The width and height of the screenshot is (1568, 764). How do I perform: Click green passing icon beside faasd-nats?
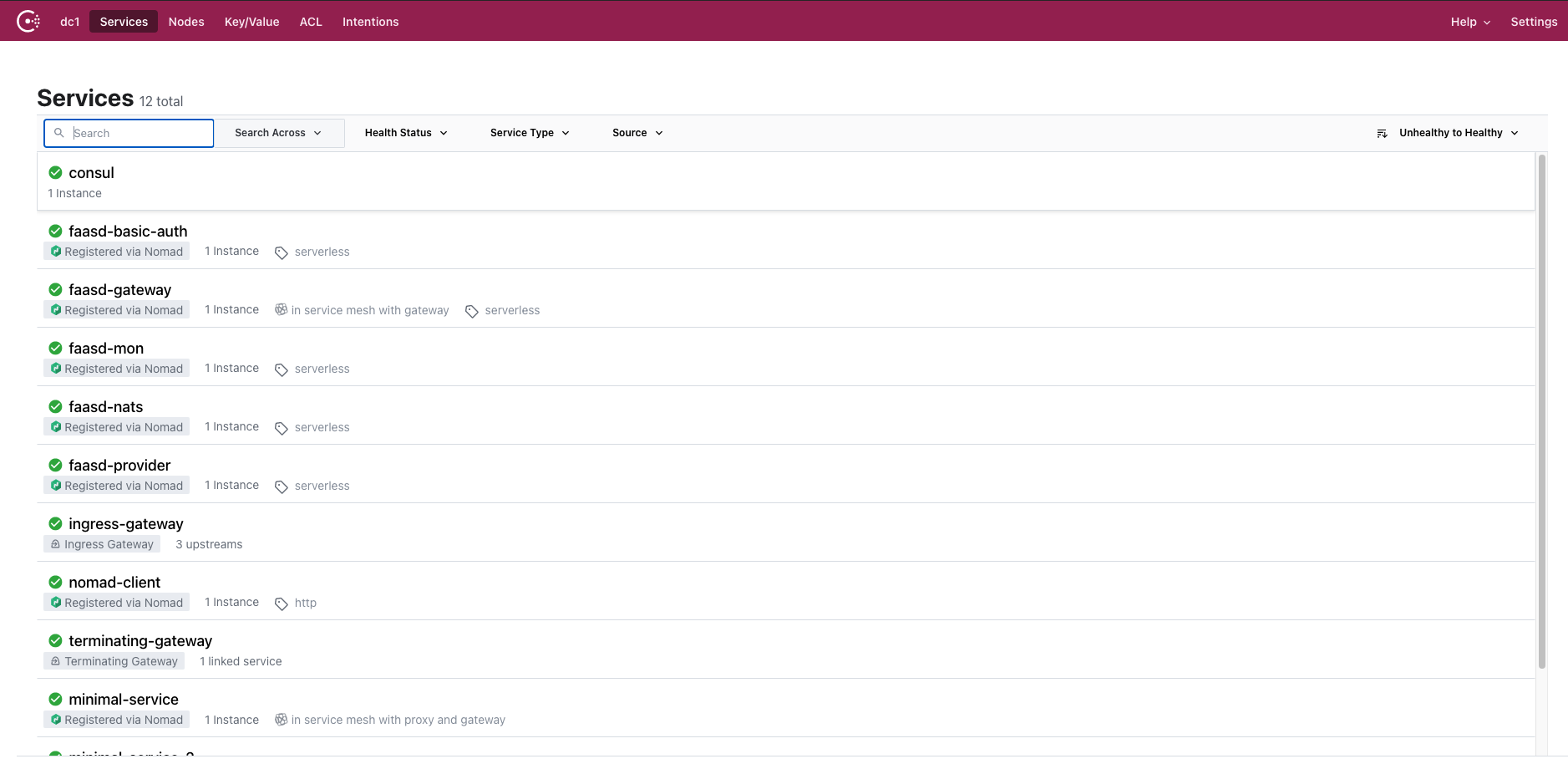click(x=55, y=406)
